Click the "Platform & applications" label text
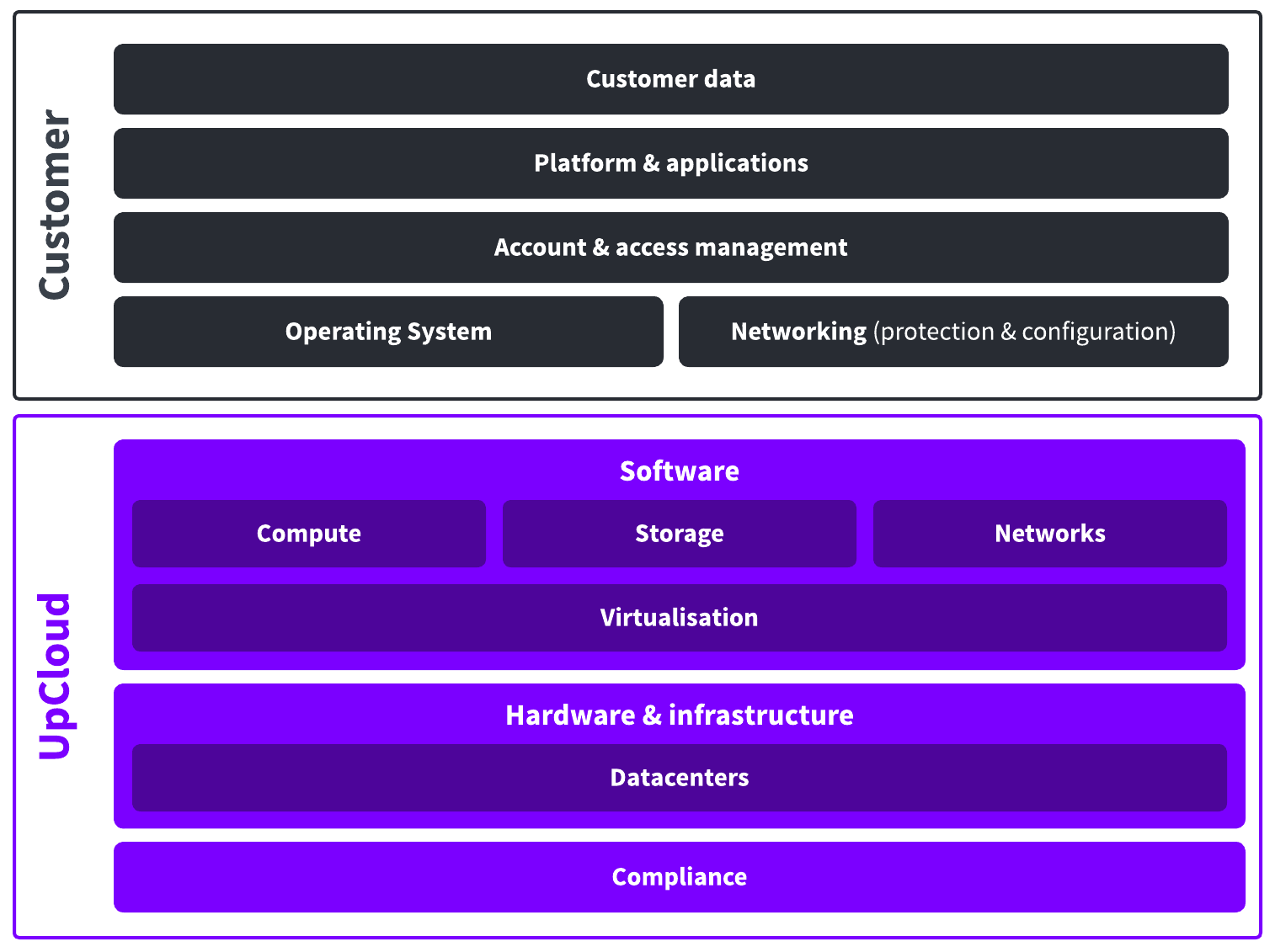 tap(671, 163)
